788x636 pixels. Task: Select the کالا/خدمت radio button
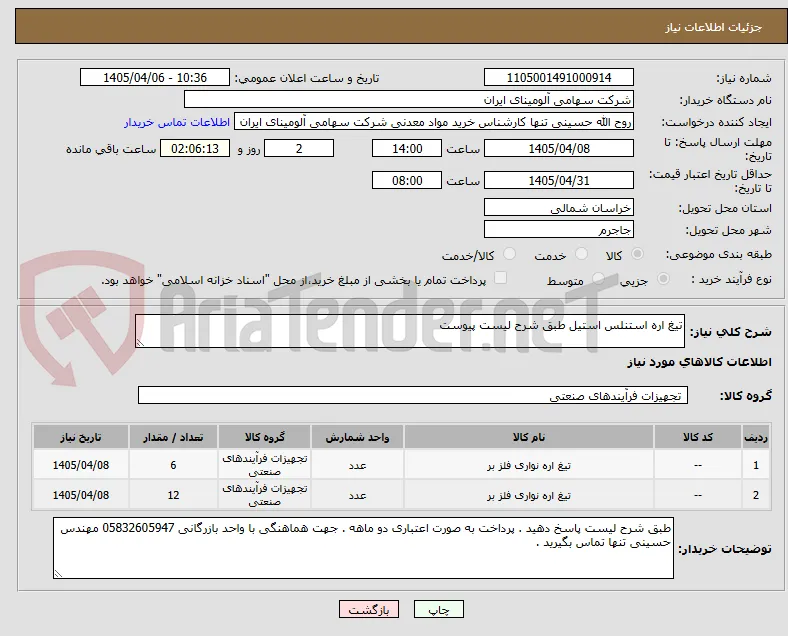click(510, 254)
